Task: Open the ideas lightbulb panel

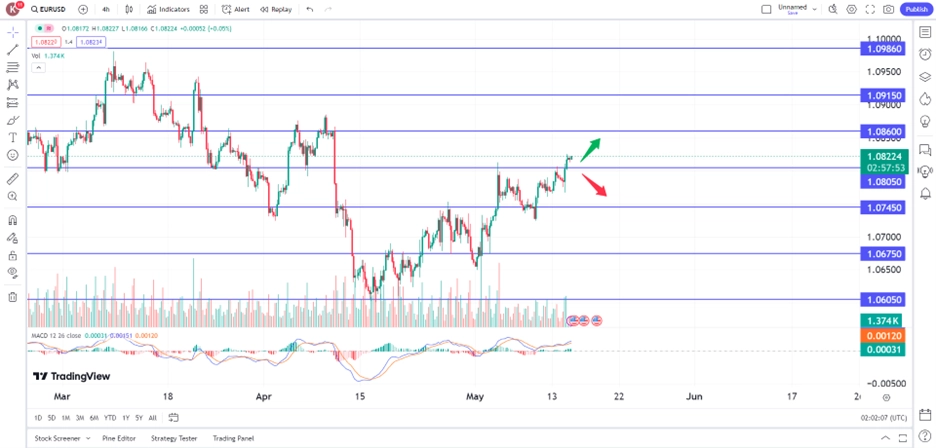Action: [925, 121]
